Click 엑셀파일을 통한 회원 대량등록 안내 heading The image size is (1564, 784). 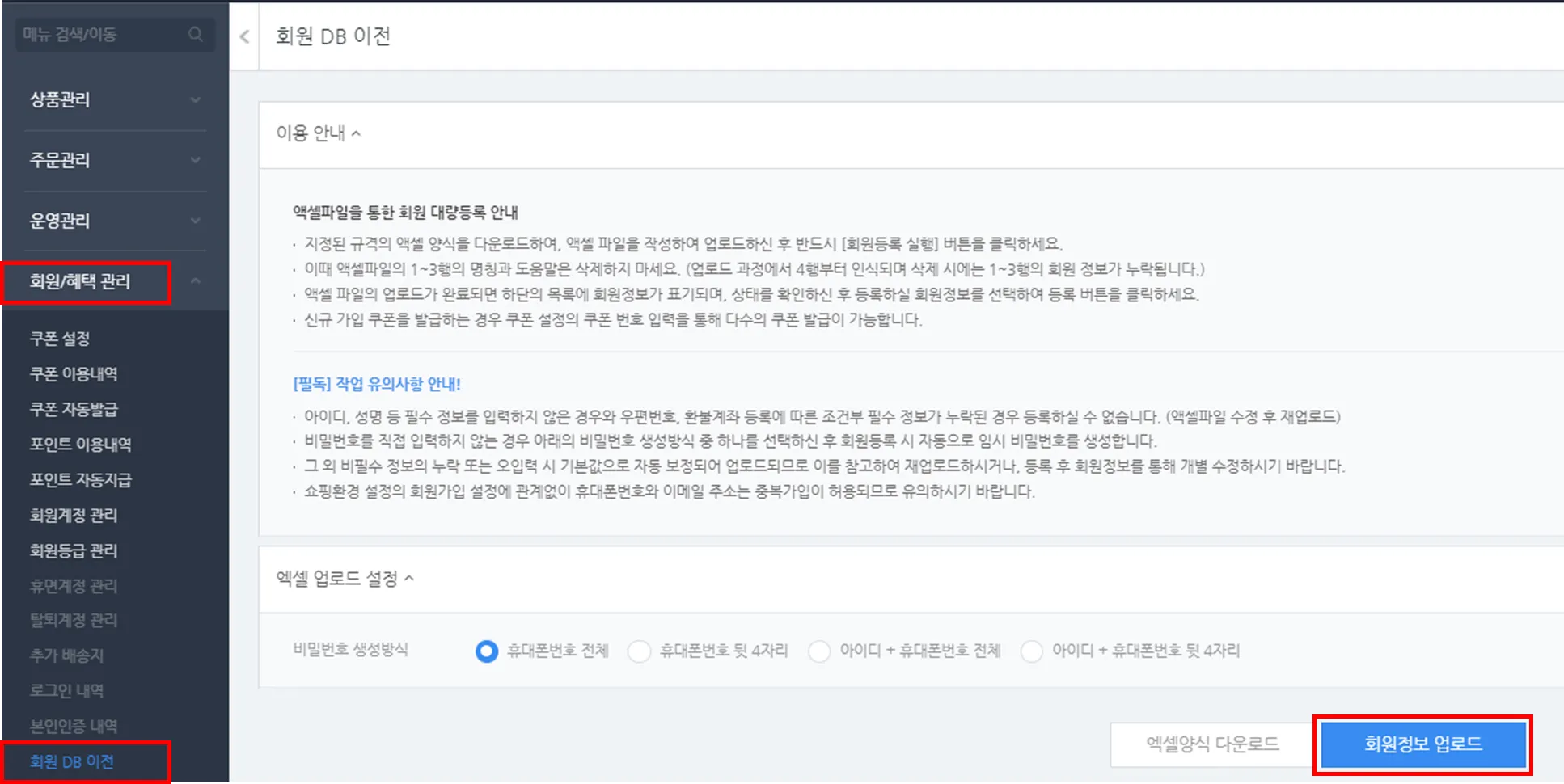(405, 212)
